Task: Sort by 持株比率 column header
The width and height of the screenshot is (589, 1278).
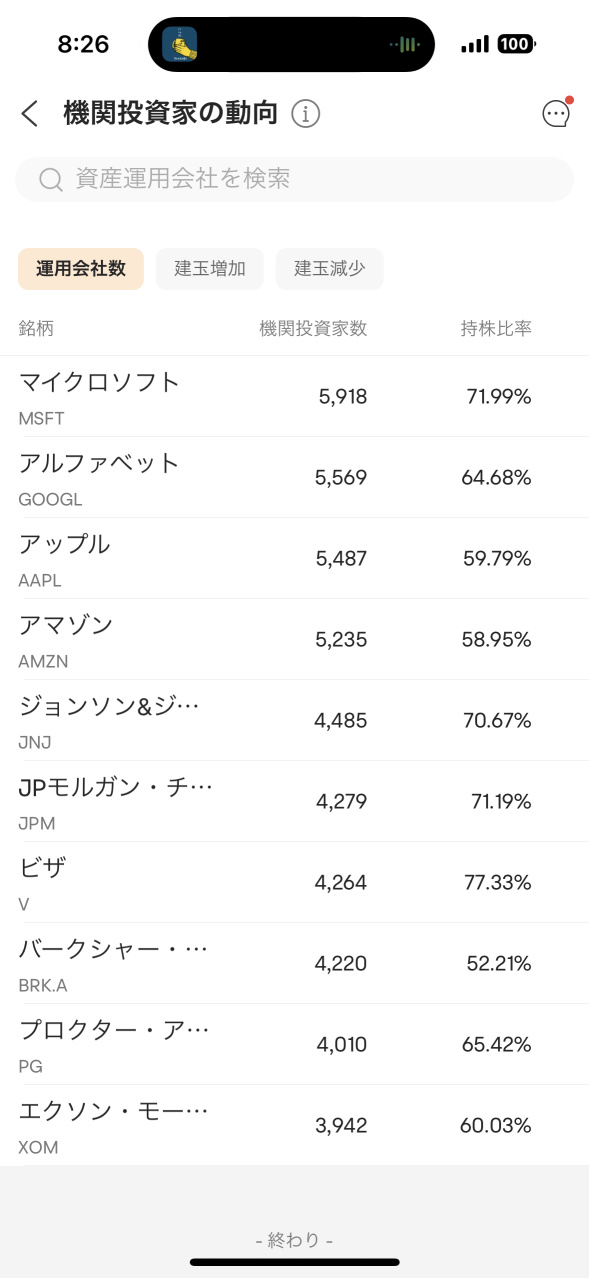Action: pyautogui.click(x=496, y=329)
